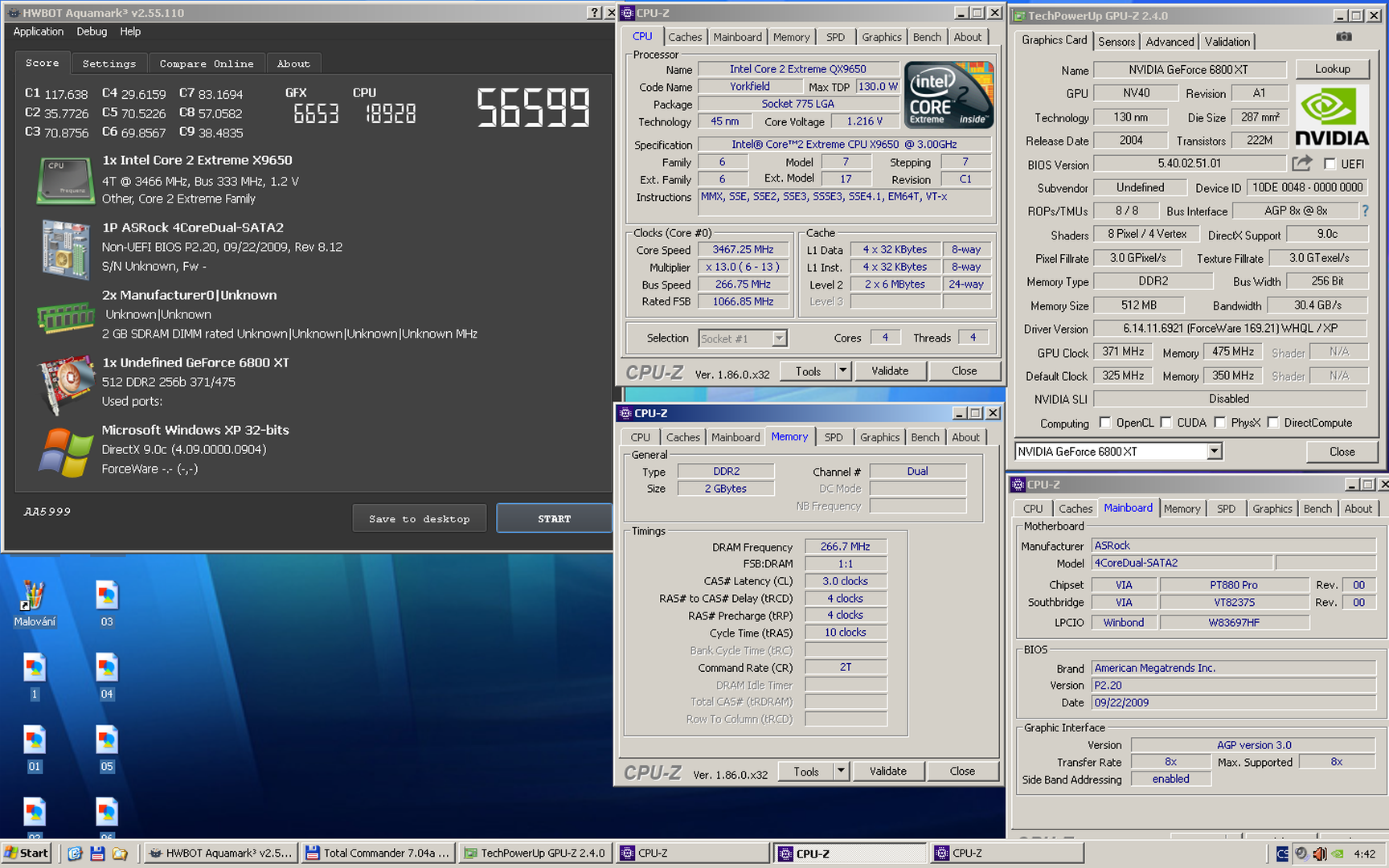Switch to the Settings tab in Aquamark
This screenshot has width=1389, height=868.
coord(109,63)
